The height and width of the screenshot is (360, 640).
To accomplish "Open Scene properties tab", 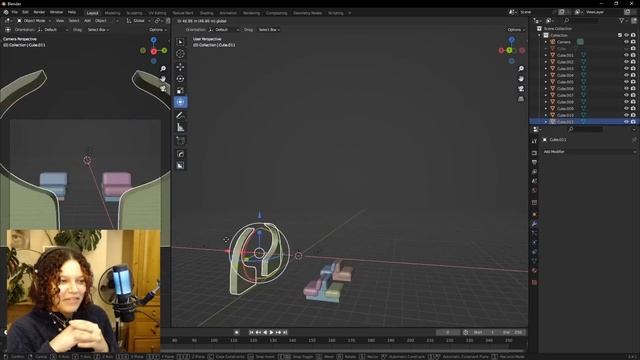I will tap(534, 181).
